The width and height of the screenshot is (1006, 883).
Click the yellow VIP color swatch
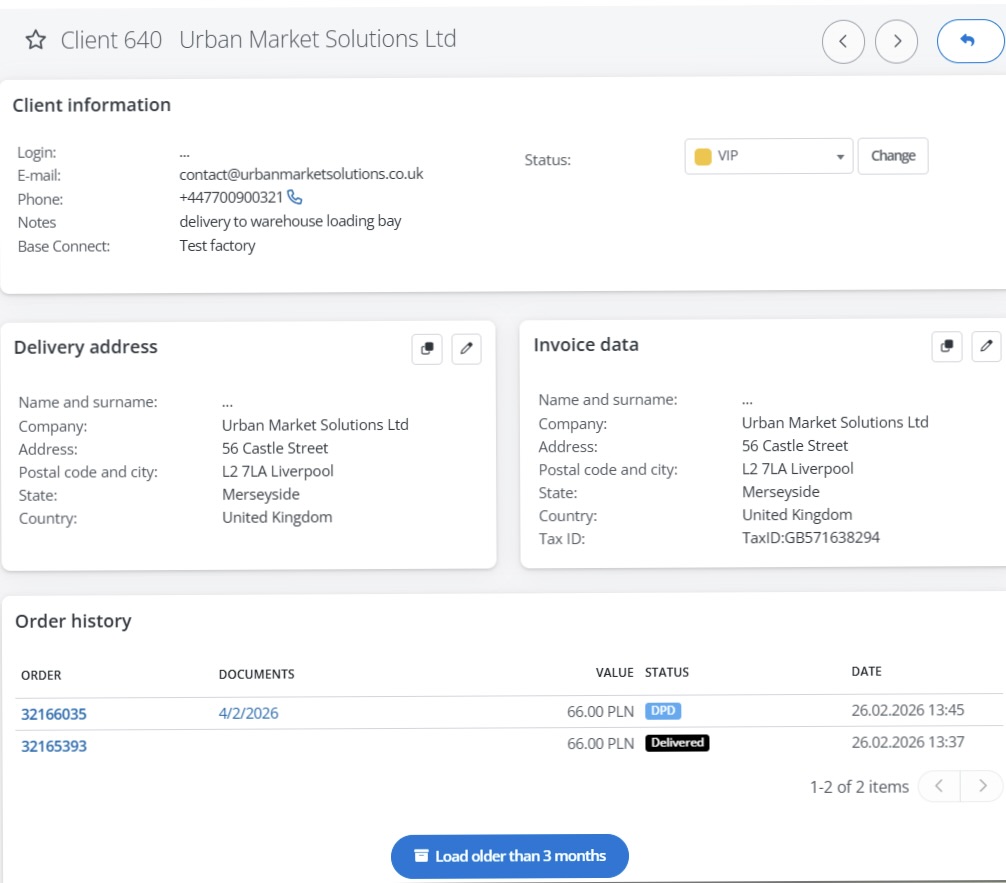tap(703, 156)
